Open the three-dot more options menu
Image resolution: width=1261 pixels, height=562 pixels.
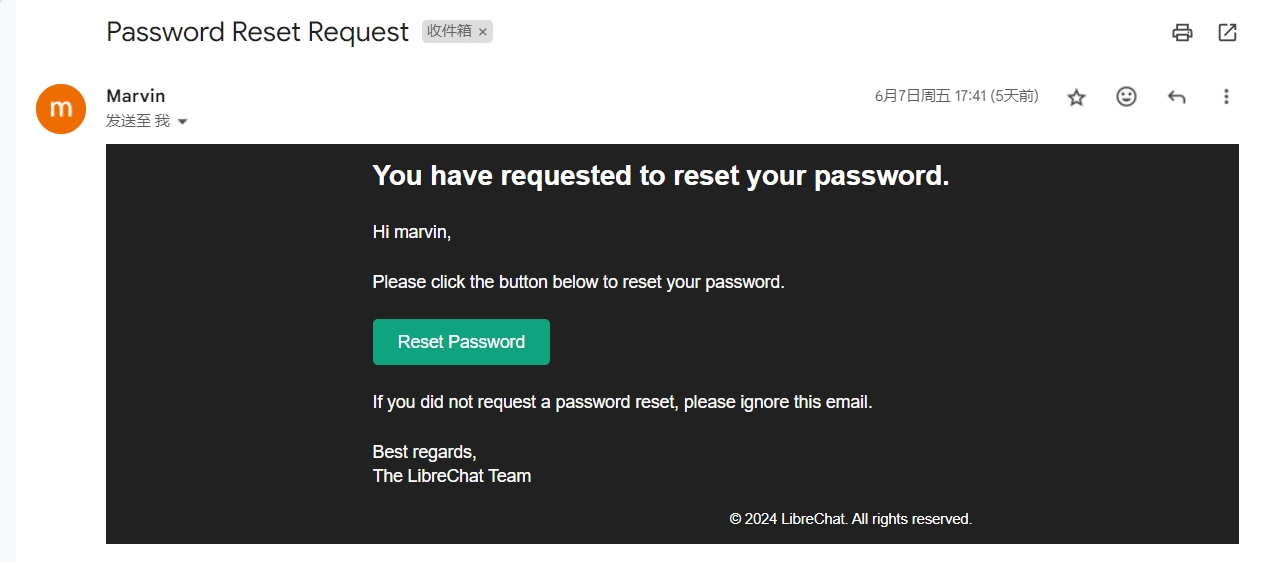[1226, 97]
